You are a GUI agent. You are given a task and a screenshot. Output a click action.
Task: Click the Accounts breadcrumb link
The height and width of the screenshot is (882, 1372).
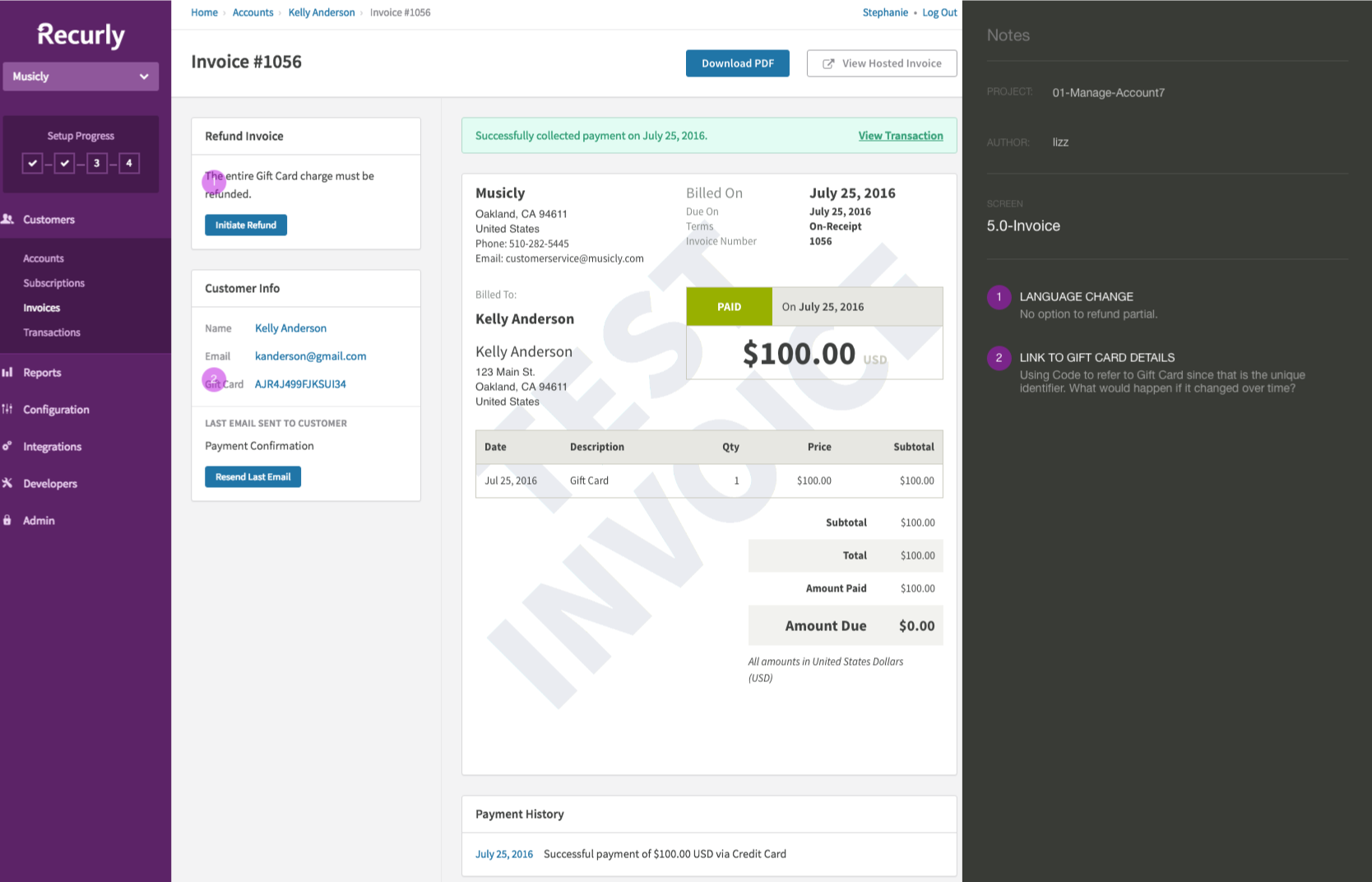coord(253,12)
